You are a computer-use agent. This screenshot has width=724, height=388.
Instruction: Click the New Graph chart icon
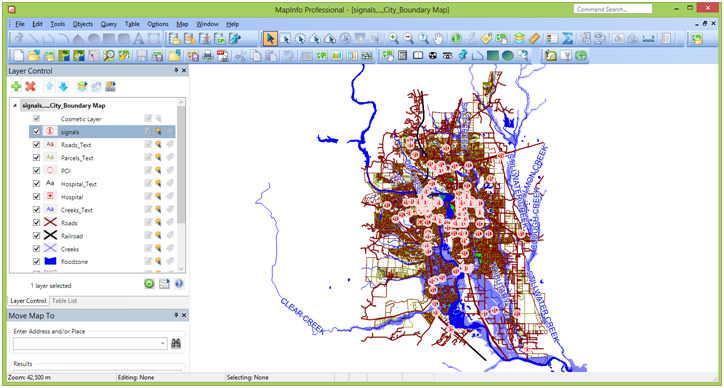[337, 55]
